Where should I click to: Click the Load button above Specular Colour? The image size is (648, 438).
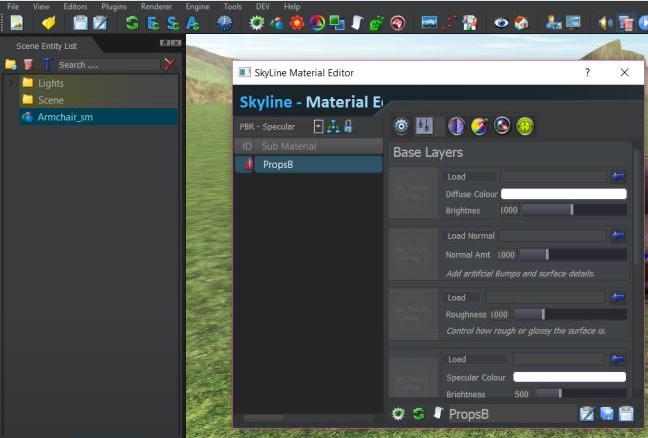click(x=475, y=359)
